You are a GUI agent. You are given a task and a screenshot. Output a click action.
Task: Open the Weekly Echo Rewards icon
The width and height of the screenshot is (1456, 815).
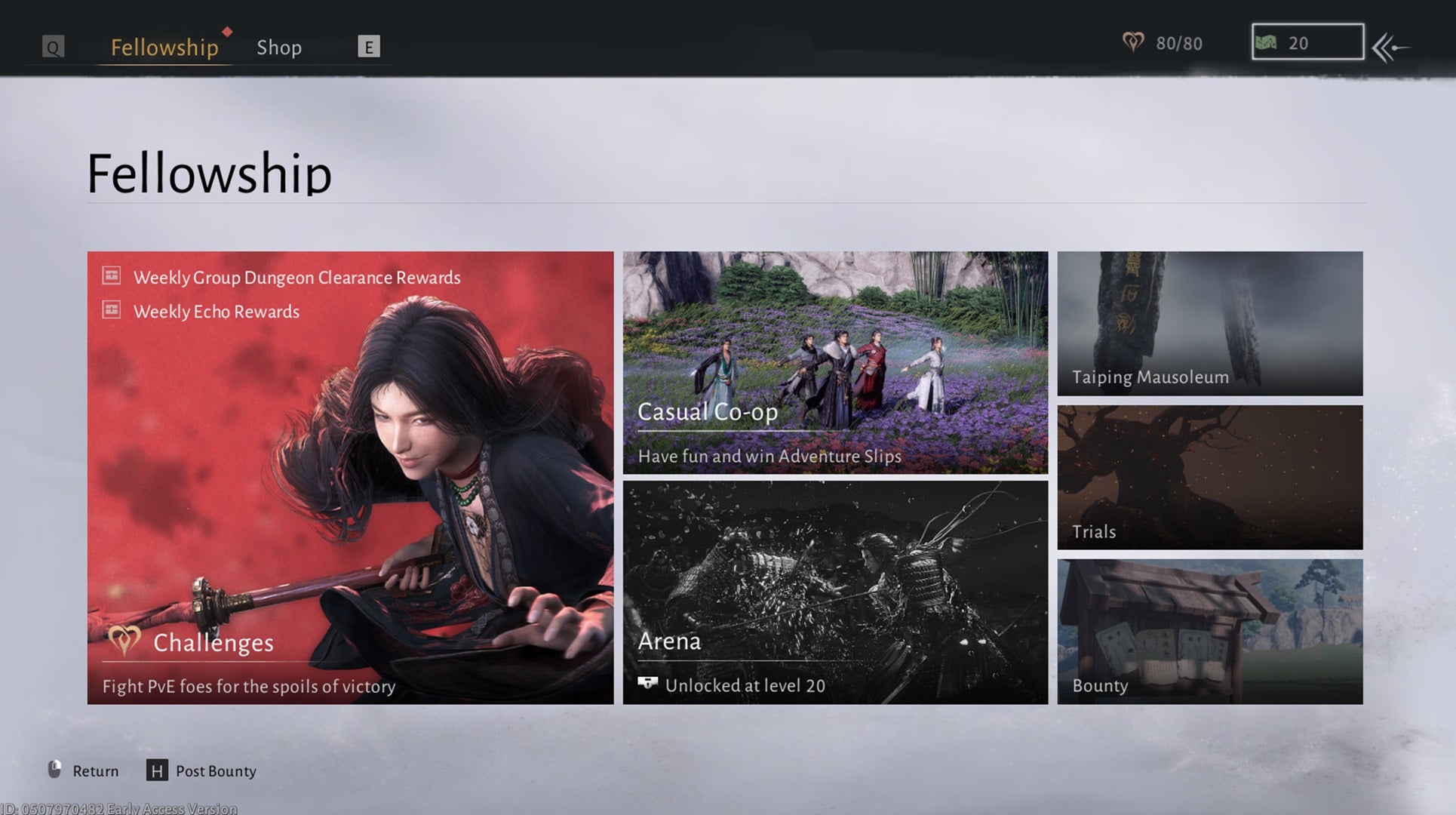click(112, 310)
